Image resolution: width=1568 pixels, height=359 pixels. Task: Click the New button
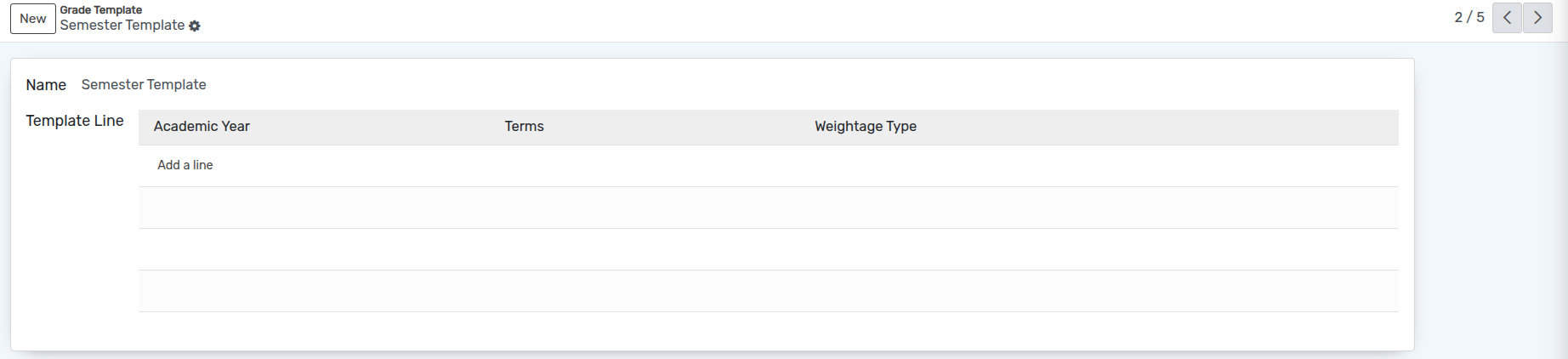click(x=33, y=19)
